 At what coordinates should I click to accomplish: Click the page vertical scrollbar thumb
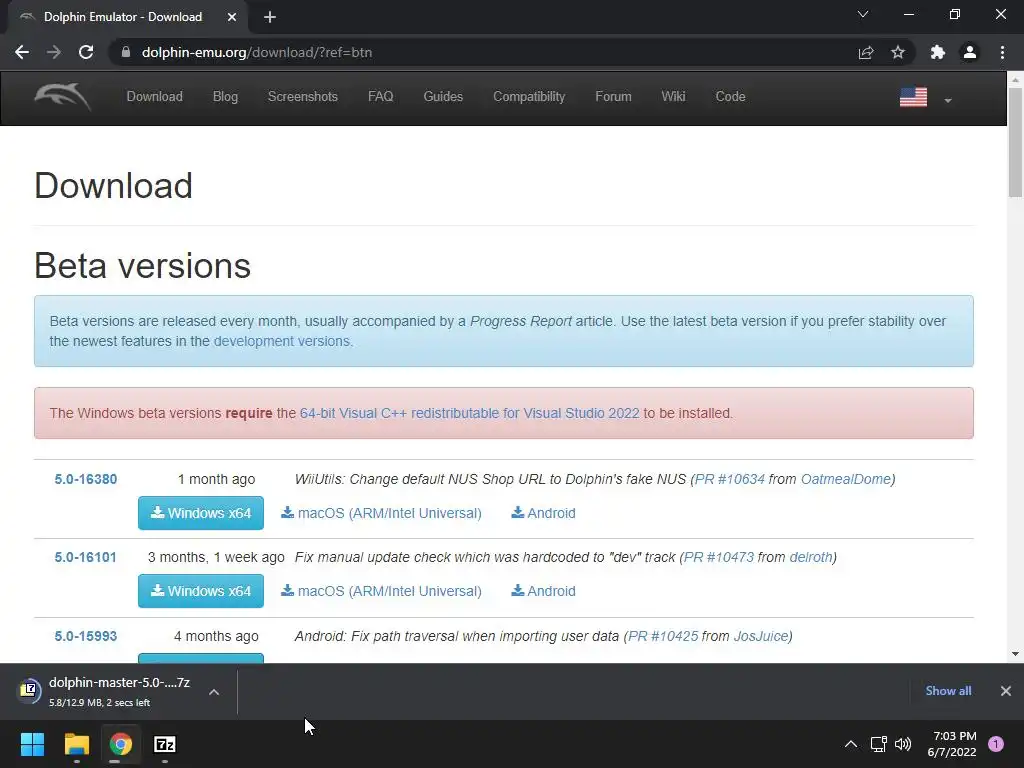coord(1015,142)
